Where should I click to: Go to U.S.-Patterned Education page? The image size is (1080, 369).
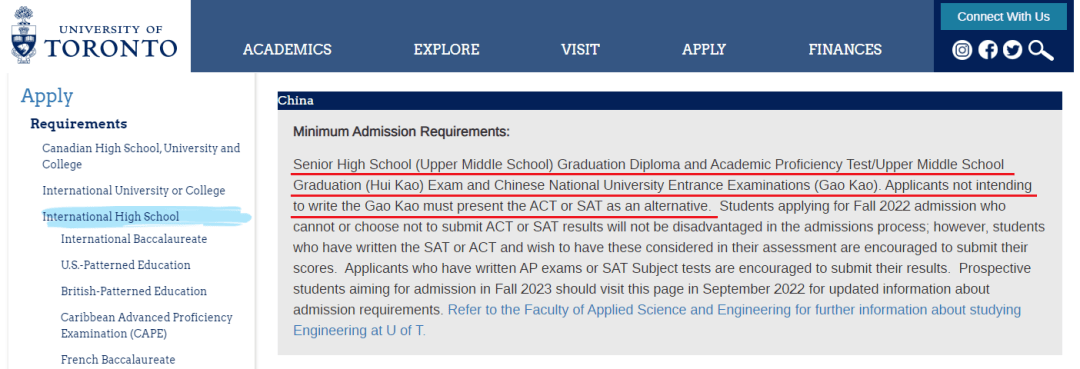click(125, 265)
